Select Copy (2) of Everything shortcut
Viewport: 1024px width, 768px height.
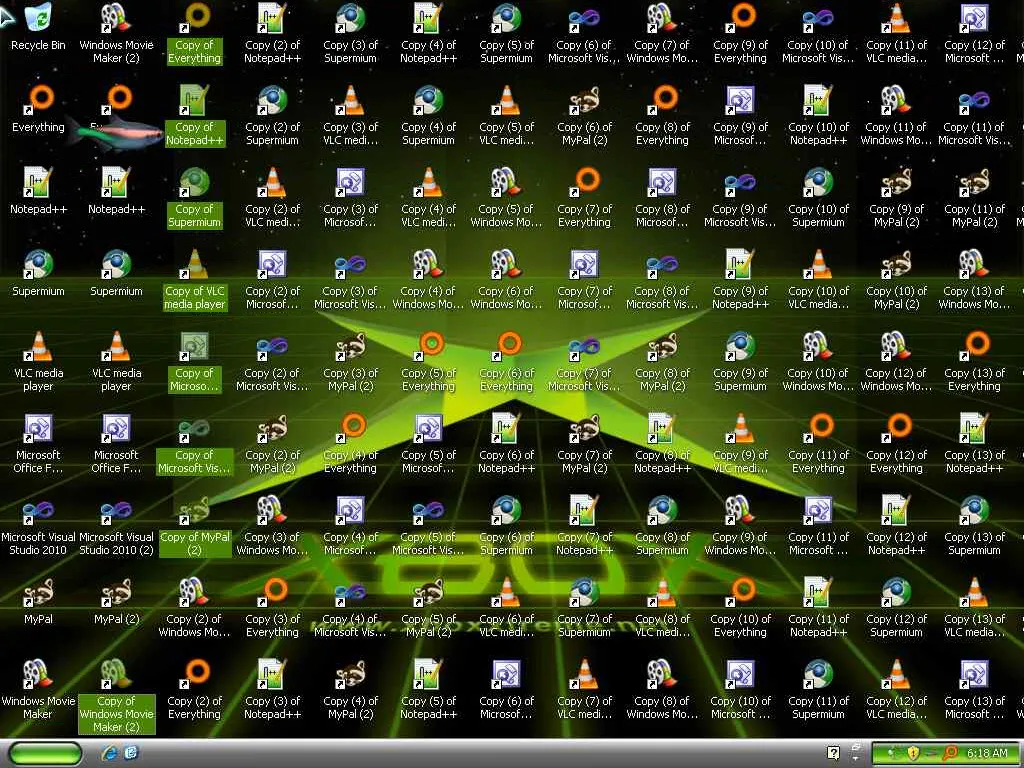tap(195, 689)
